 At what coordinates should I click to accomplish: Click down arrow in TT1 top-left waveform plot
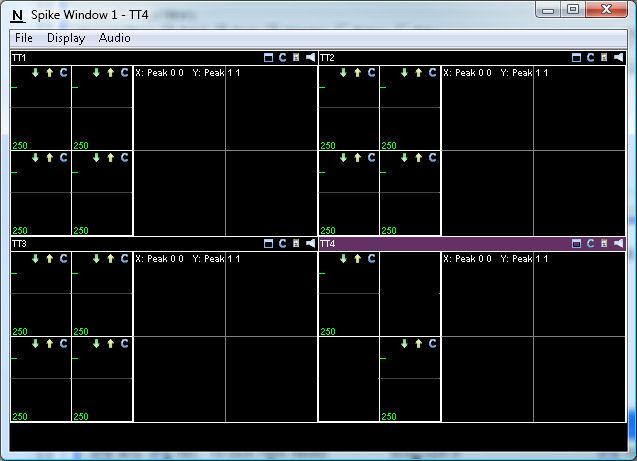click(35, 73)
